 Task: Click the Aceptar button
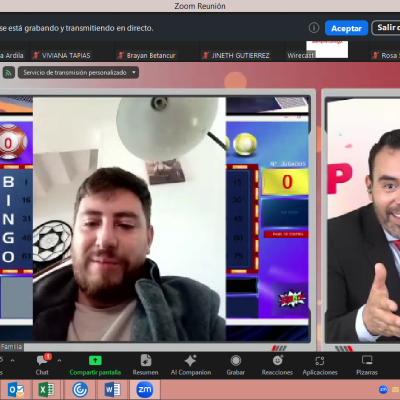346,28
